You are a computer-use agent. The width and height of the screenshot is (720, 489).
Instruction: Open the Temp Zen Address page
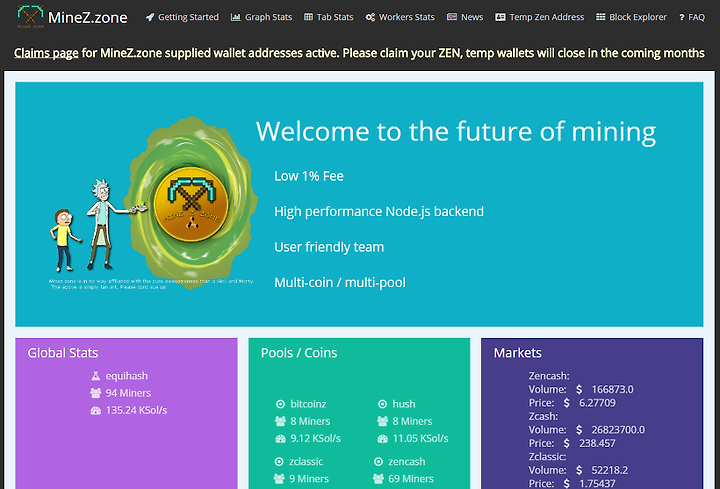[x=547, y=17]
